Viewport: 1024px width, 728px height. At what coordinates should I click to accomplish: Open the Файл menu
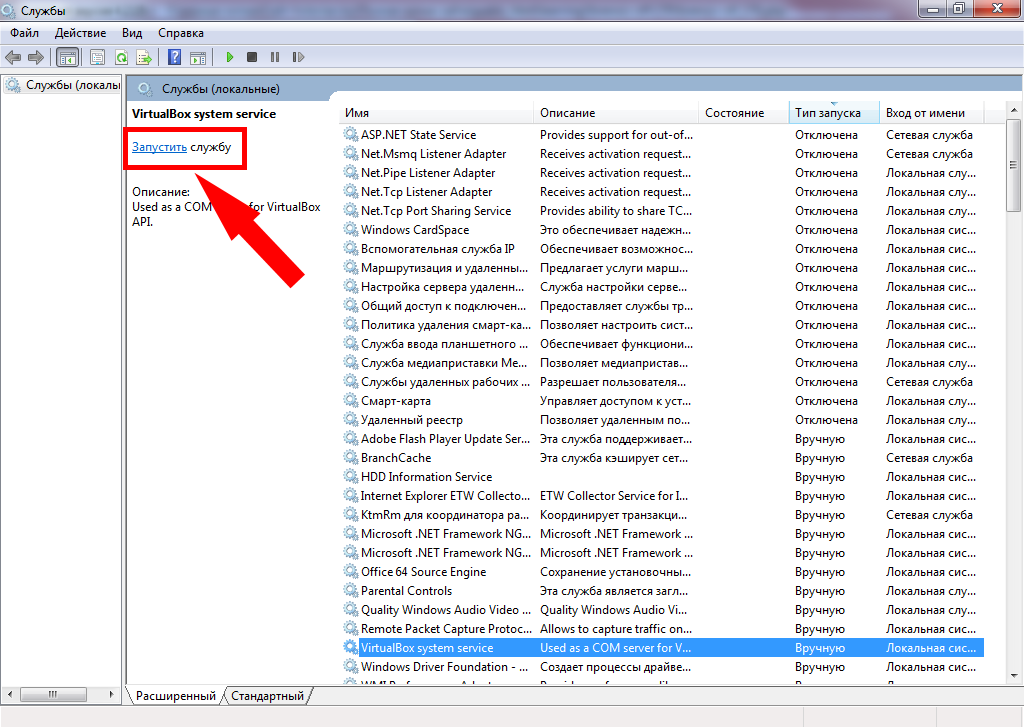point(25,33)
